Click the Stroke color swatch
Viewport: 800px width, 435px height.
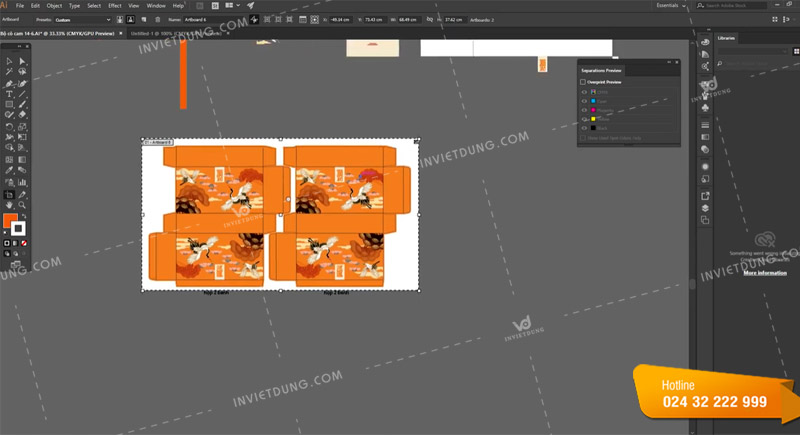point(18,228)
